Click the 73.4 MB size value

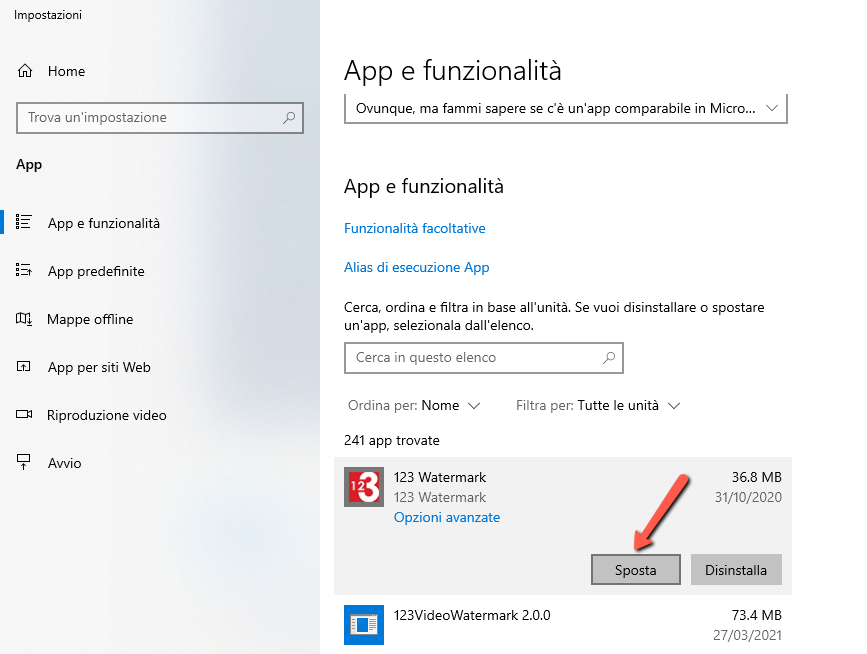coord(756,615)
